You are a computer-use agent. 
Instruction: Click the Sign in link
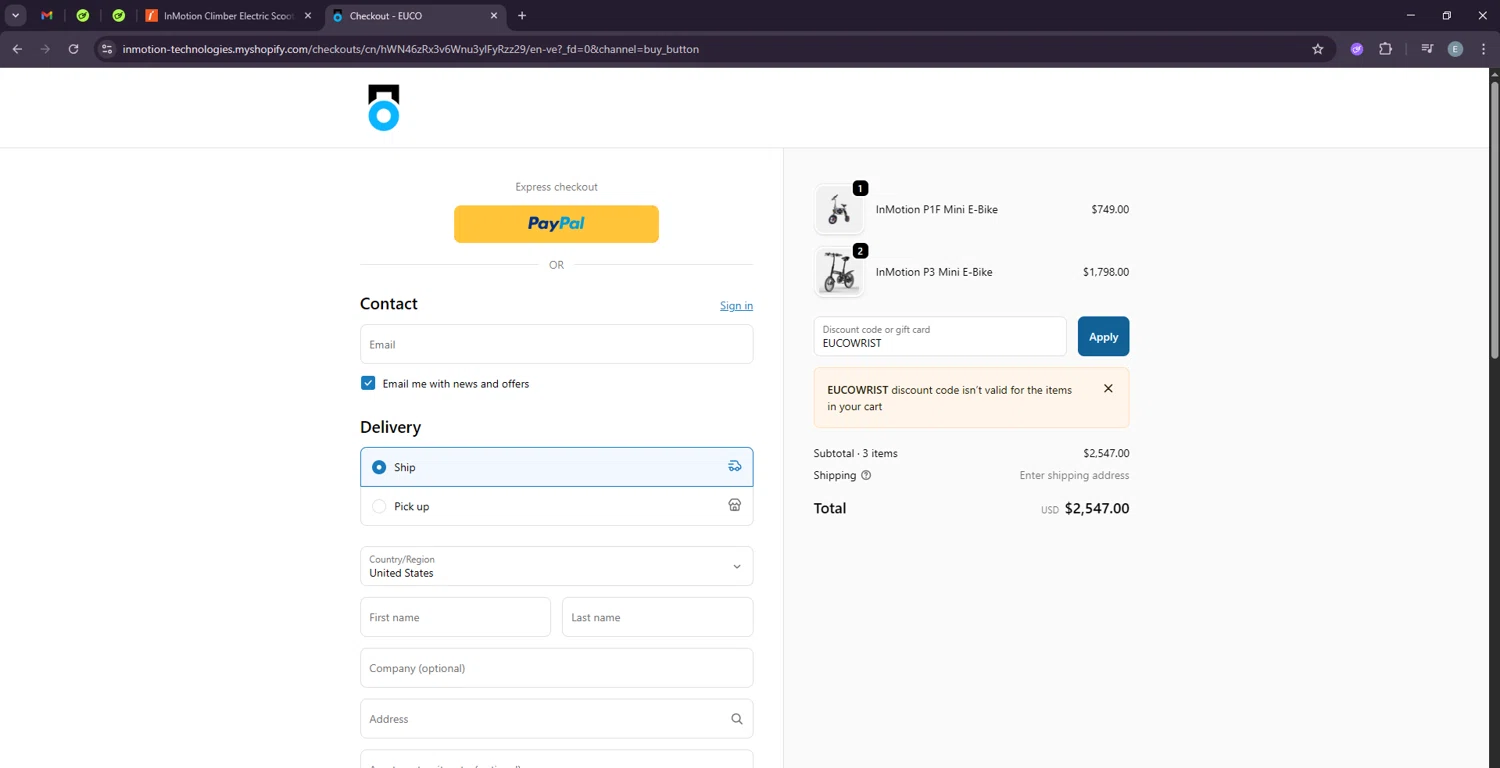(736, 306)
